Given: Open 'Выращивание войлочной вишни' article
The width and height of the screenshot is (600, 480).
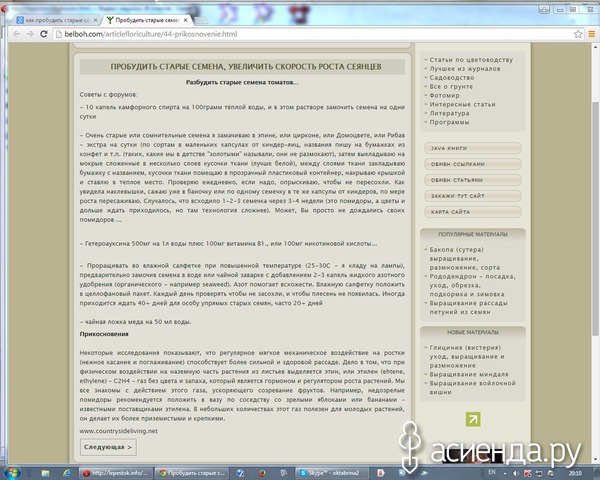Looking at the screenshot, I should (x=472, y=387).
